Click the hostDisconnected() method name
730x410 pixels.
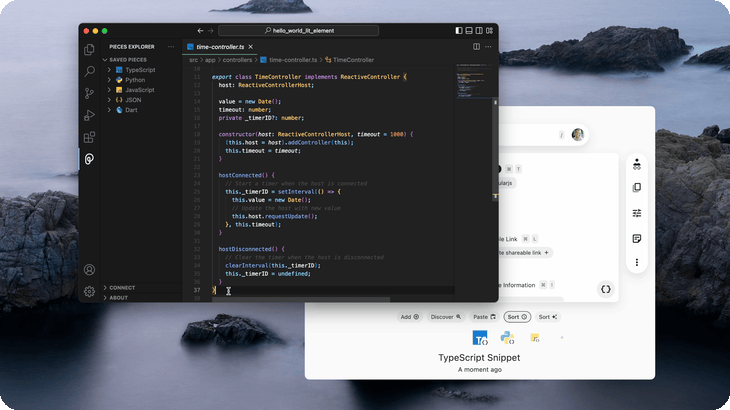tap(244, 249)
